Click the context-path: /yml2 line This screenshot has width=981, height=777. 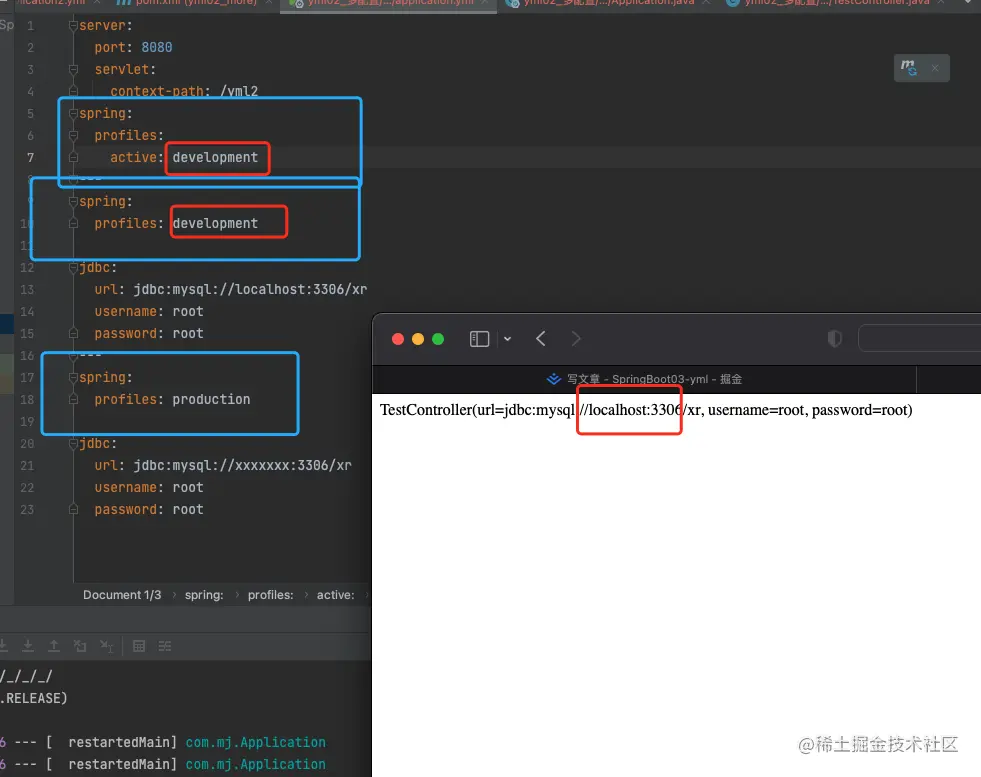coord(184,91)
